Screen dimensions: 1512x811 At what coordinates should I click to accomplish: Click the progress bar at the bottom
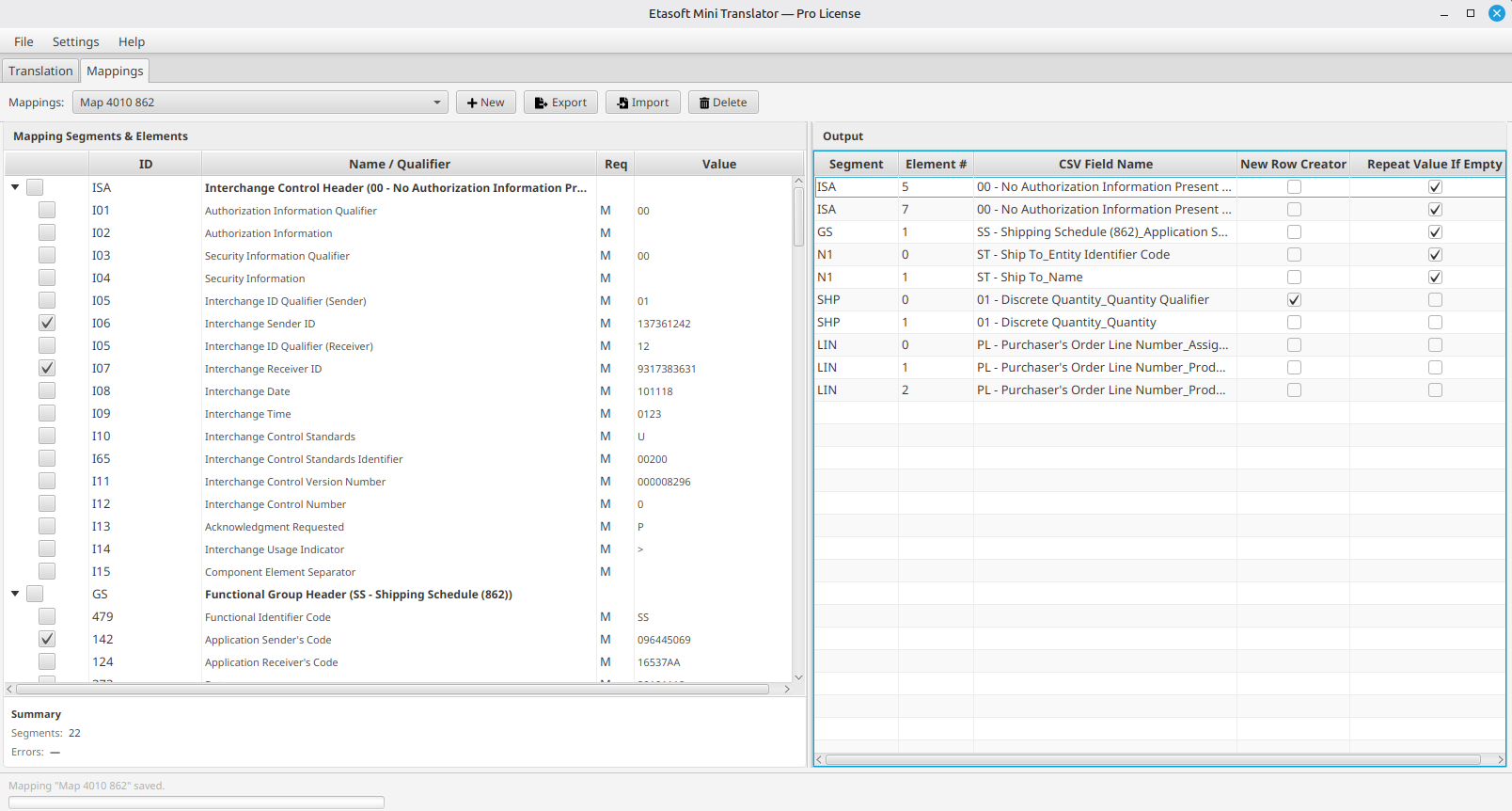(197, 803)
